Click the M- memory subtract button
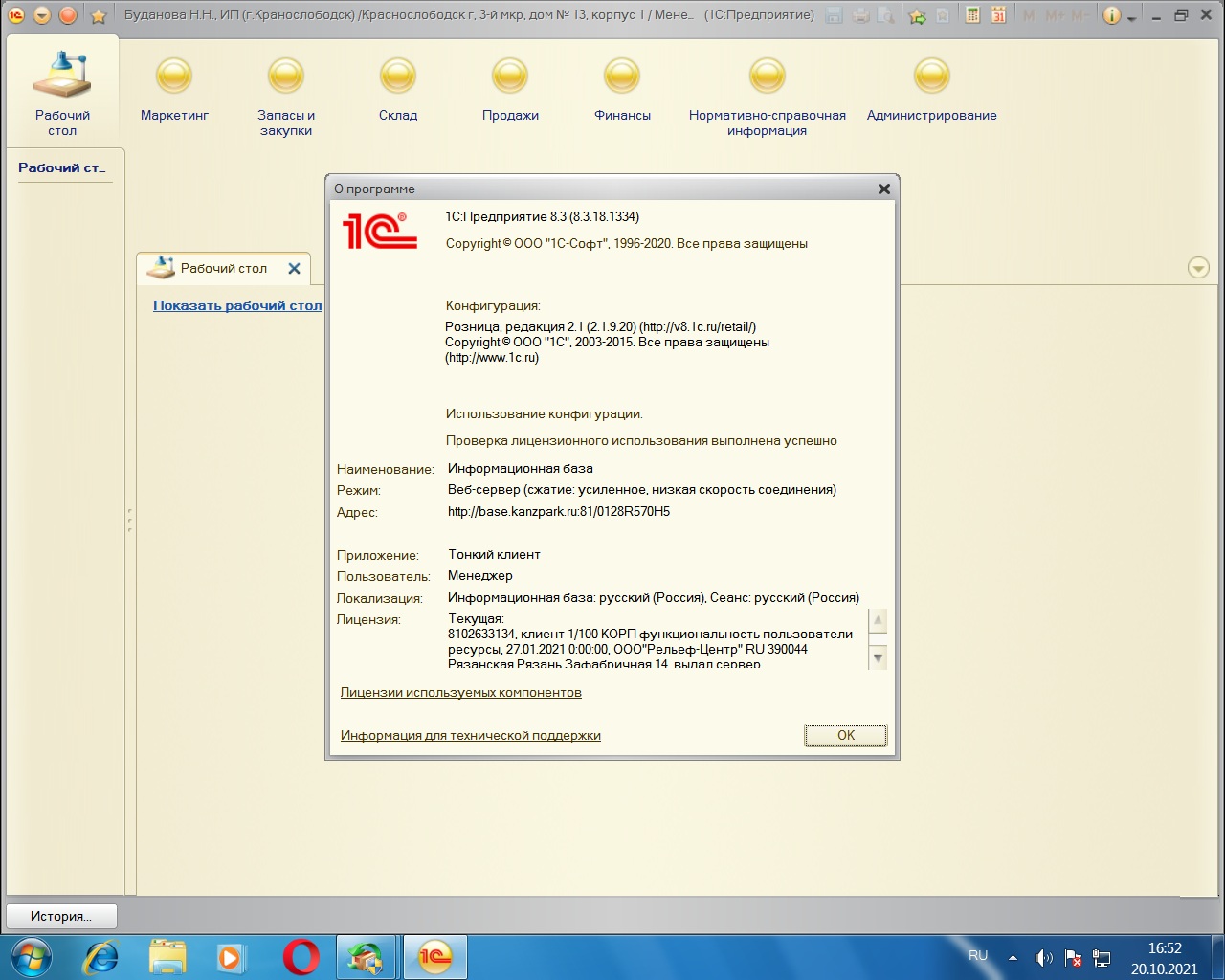 click(x=1080, y=15)
